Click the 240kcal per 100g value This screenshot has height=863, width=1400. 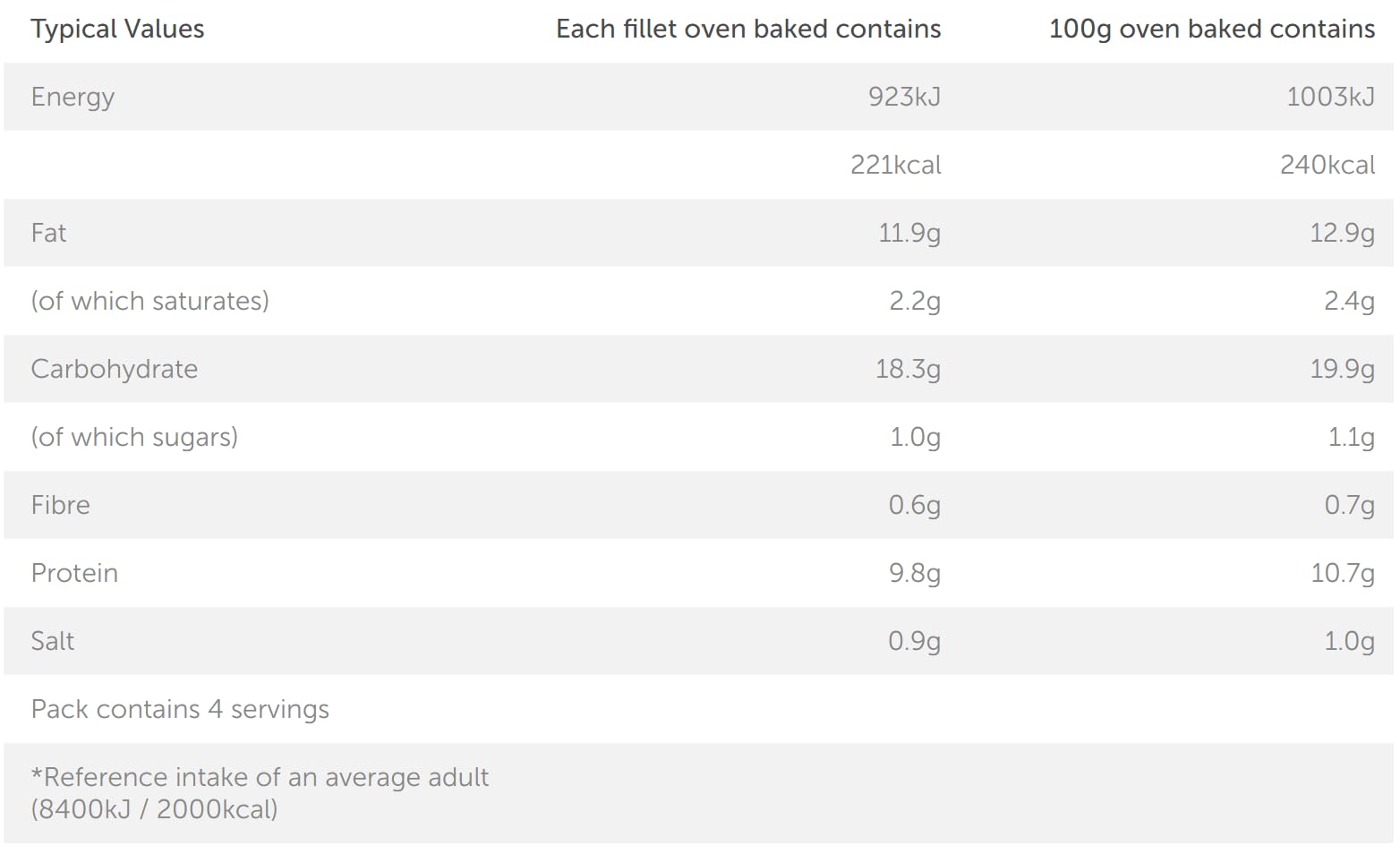pyautogui.click(x=1327, y=165)
